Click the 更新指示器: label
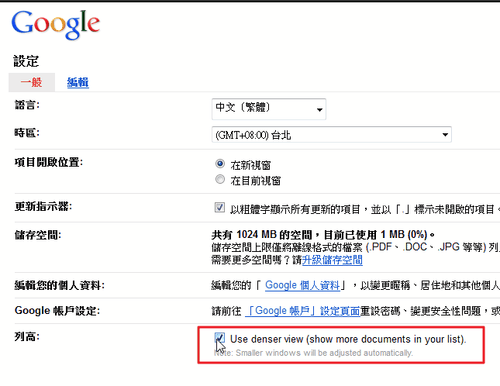The image size is (500, 386). click(43, 206)
